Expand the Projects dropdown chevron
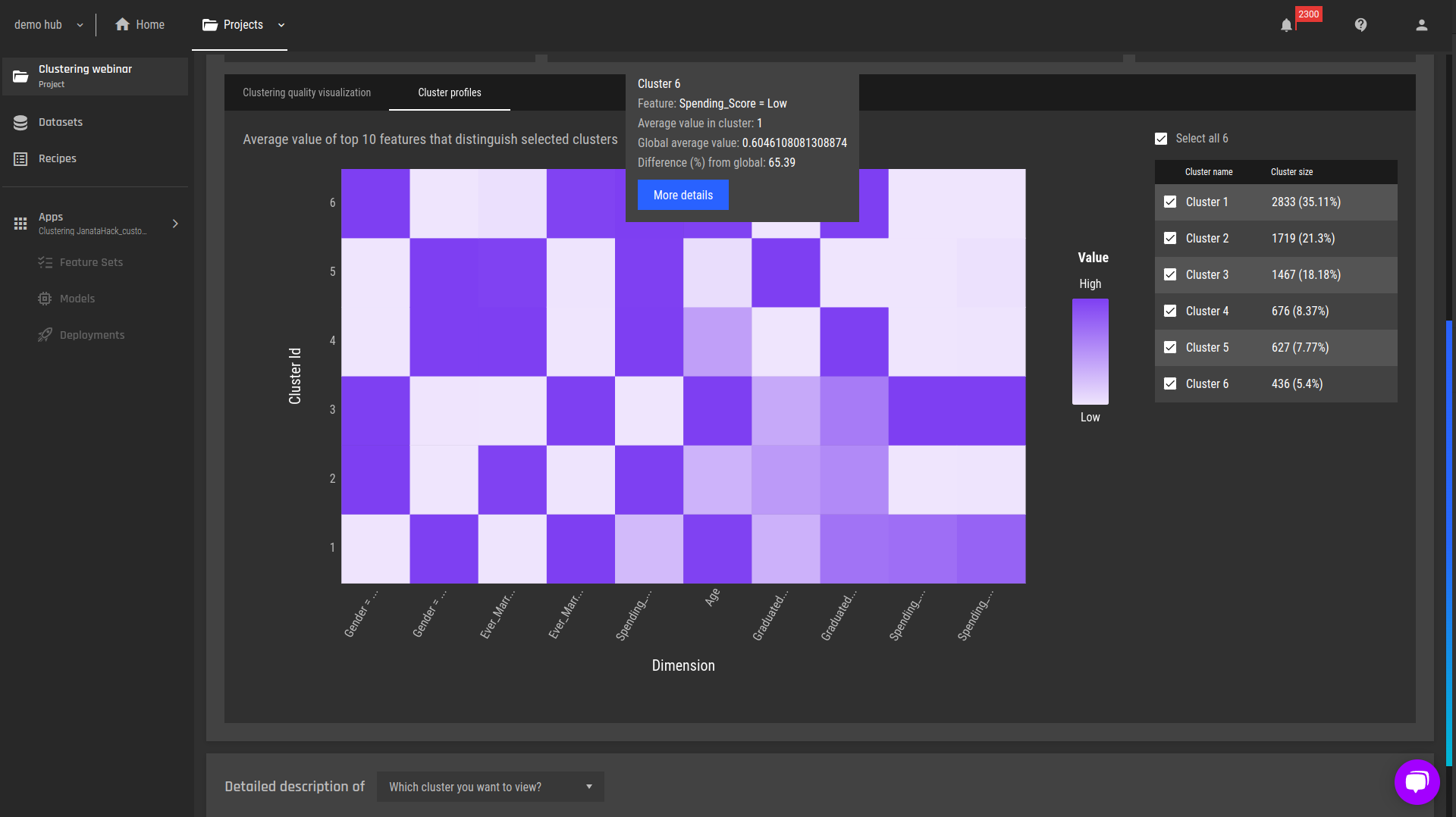1456x817 pixels. pyautogui.click(x=281, y=25)
